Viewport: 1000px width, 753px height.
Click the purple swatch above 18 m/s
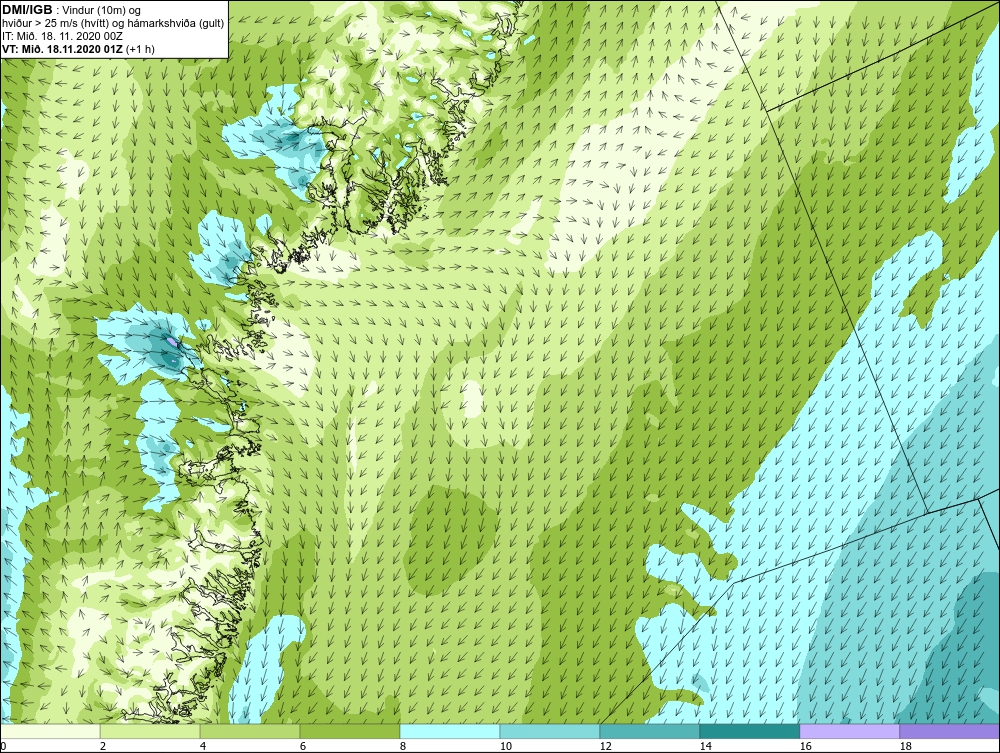[950, 731]
